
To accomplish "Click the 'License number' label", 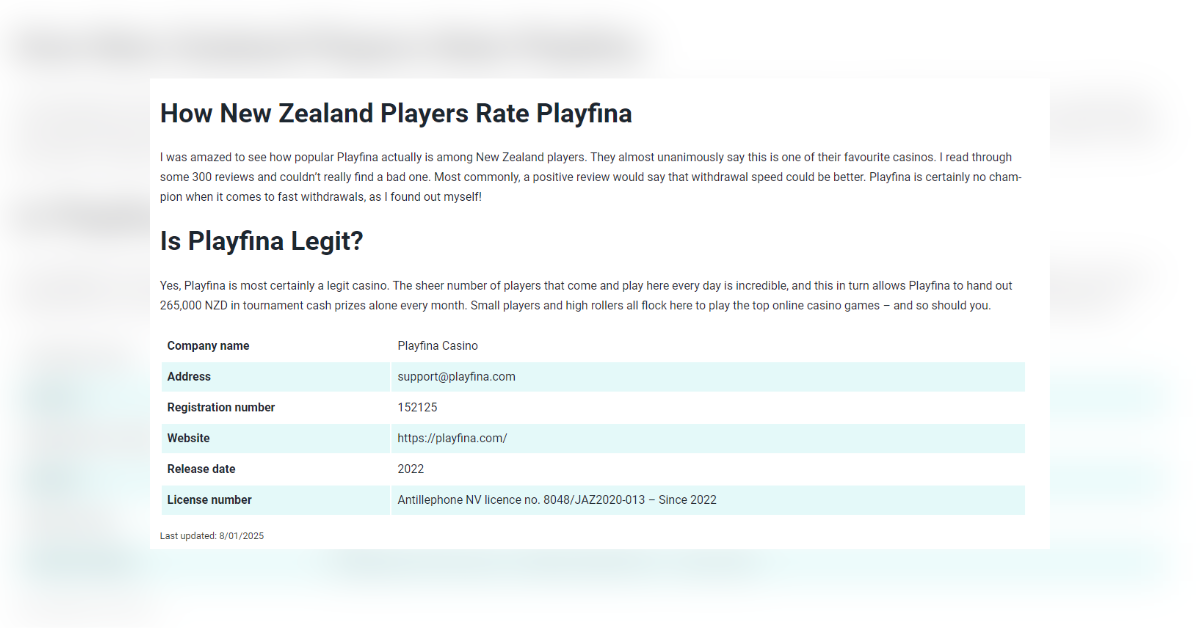I will coord(210,500).
